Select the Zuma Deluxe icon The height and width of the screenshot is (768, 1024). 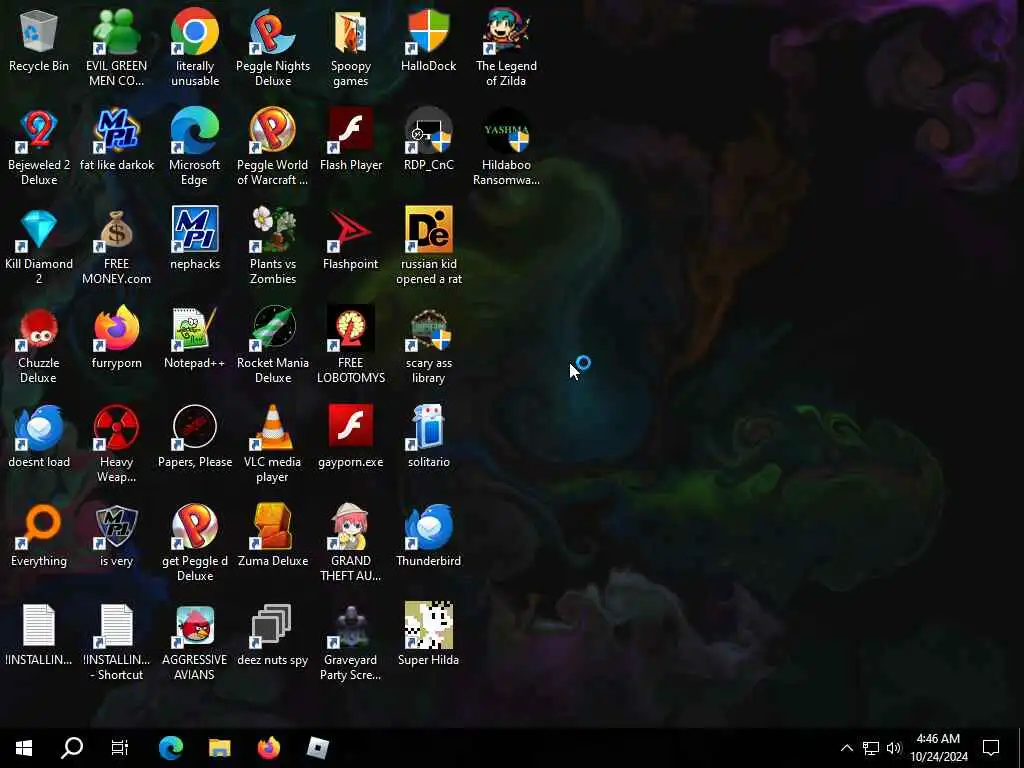pos(272,536)
